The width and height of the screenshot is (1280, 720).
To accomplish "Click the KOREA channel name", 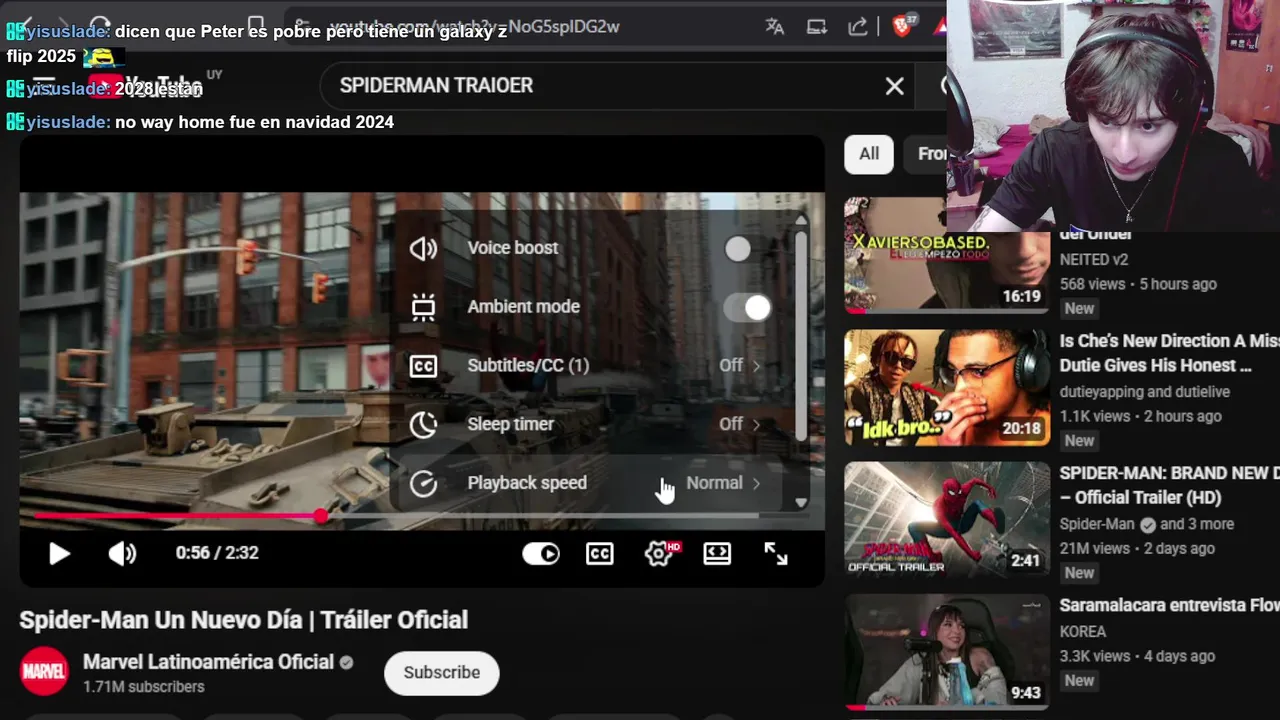I will tap(1083, 632).
